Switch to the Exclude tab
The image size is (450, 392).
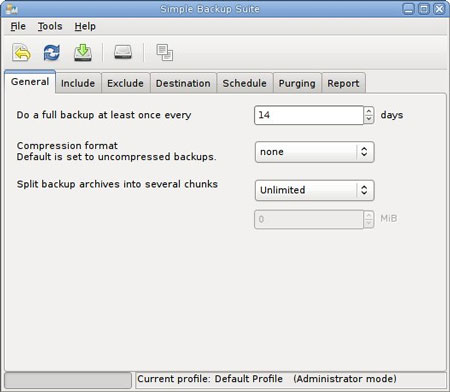125,83
